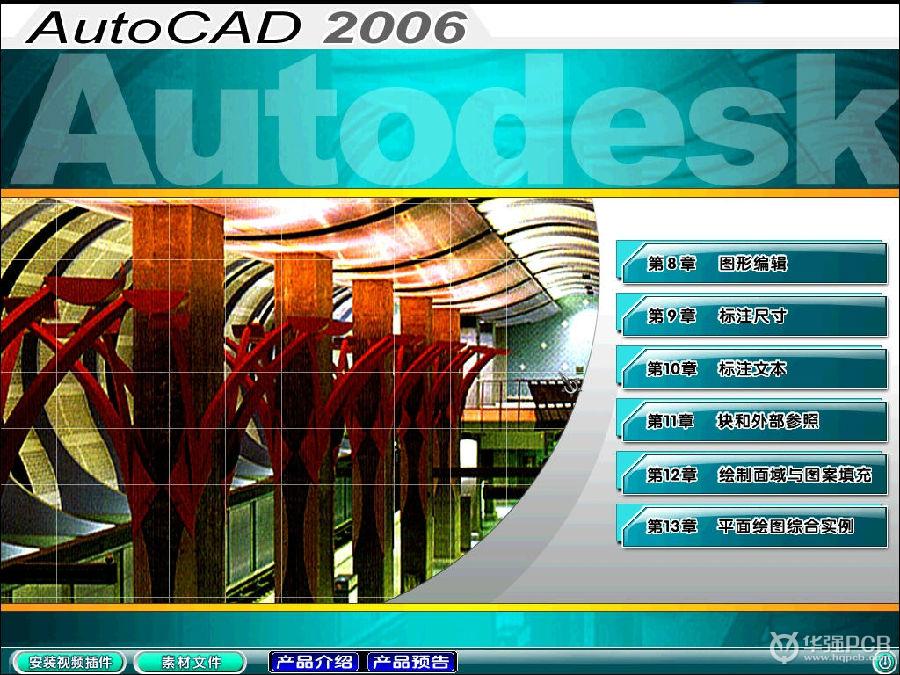Click the 安装视频插件 button
This screenshot has width=900, height=675.
click(69, 662)
